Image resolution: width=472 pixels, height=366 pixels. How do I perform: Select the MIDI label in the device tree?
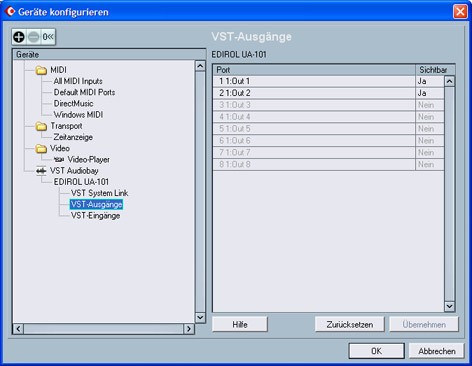[x=58, y=70]
